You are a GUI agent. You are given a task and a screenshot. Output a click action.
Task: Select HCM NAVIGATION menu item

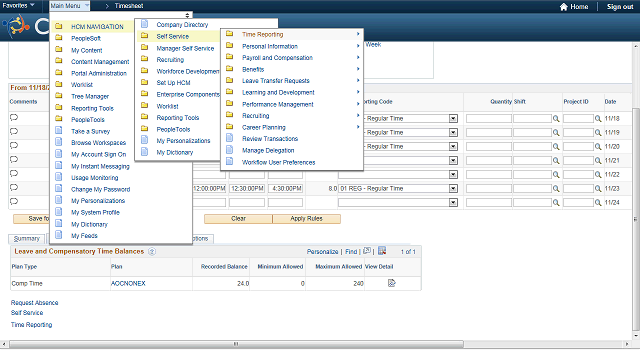[x=97, y=27]
